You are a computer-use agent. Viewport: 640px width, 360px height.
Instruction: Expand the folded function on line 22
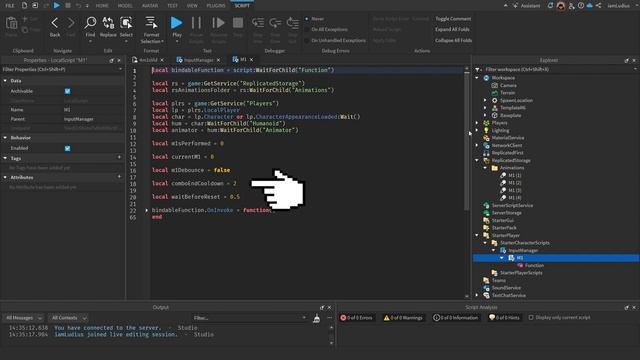click(147, 210)
